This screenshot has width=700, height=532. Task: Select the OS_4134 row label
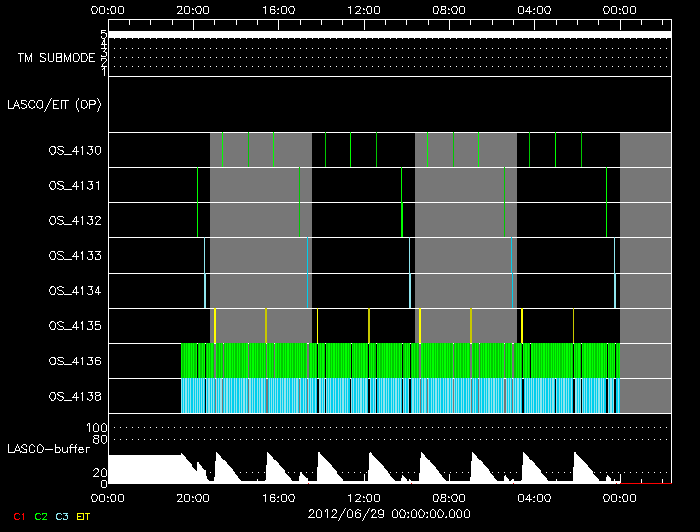75,291
